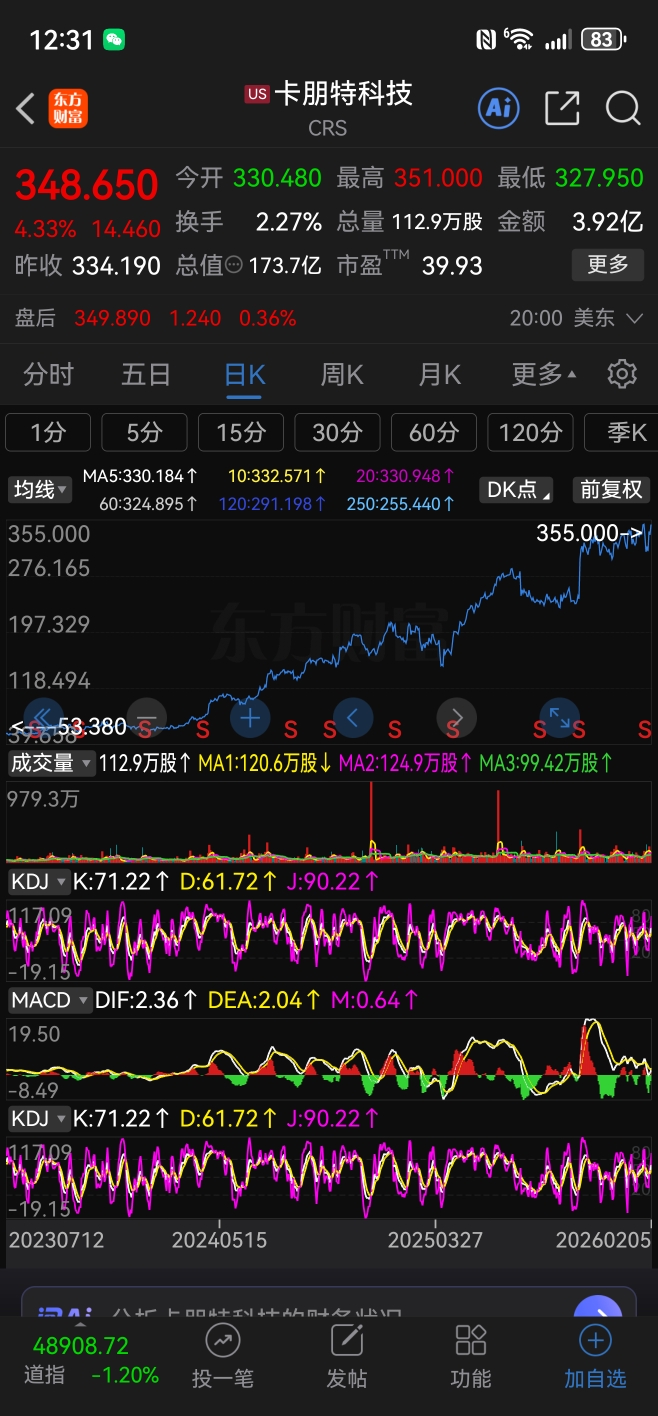Select the 15分 interval
This screenshot has height=1416, width=658.
(241, 432)
